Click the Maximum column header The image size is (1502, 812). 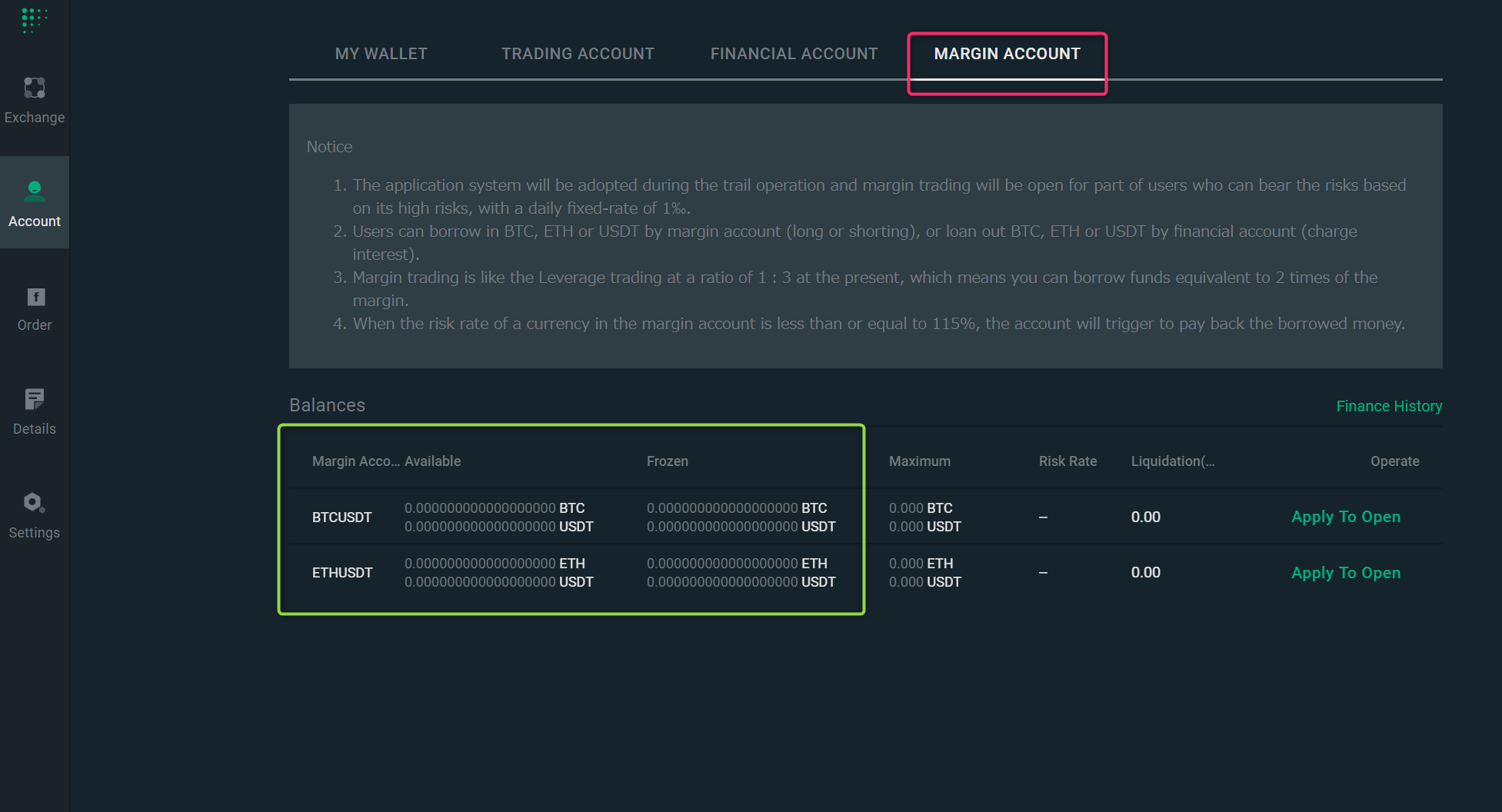point(920,461)
